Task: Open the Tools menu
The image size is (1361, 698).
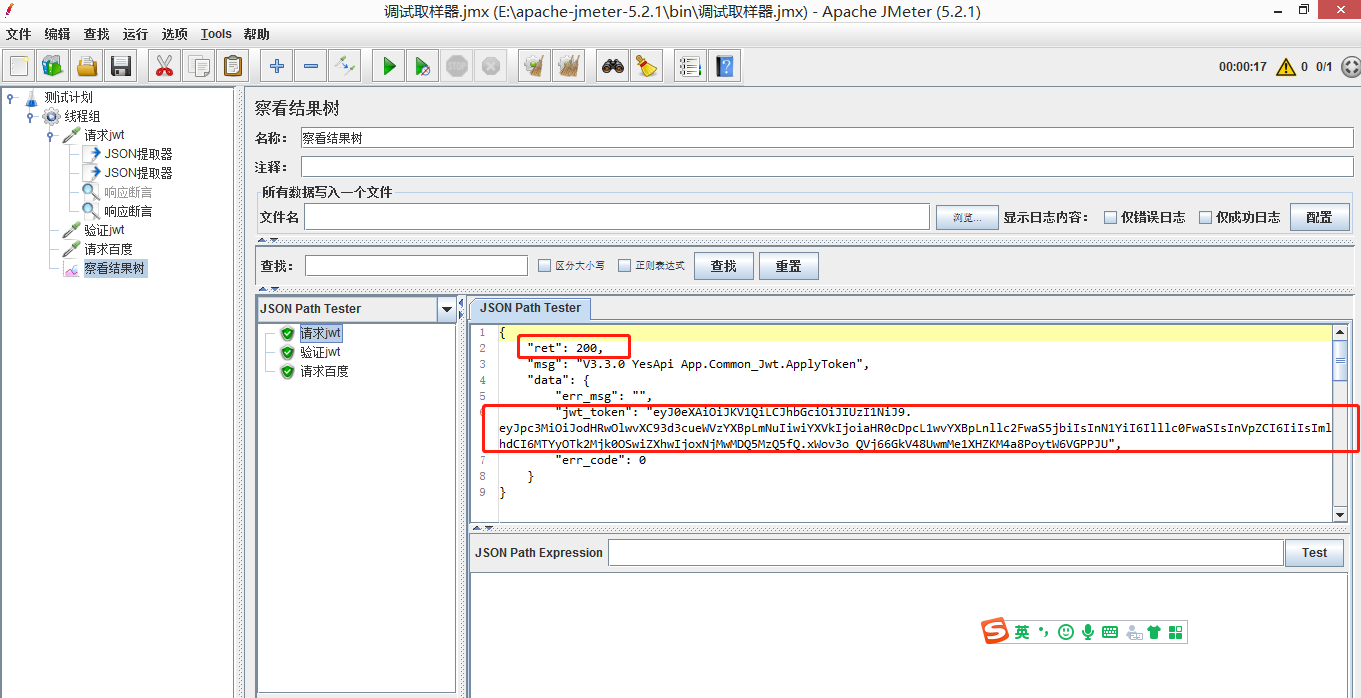Action: (x=216, y=34)
